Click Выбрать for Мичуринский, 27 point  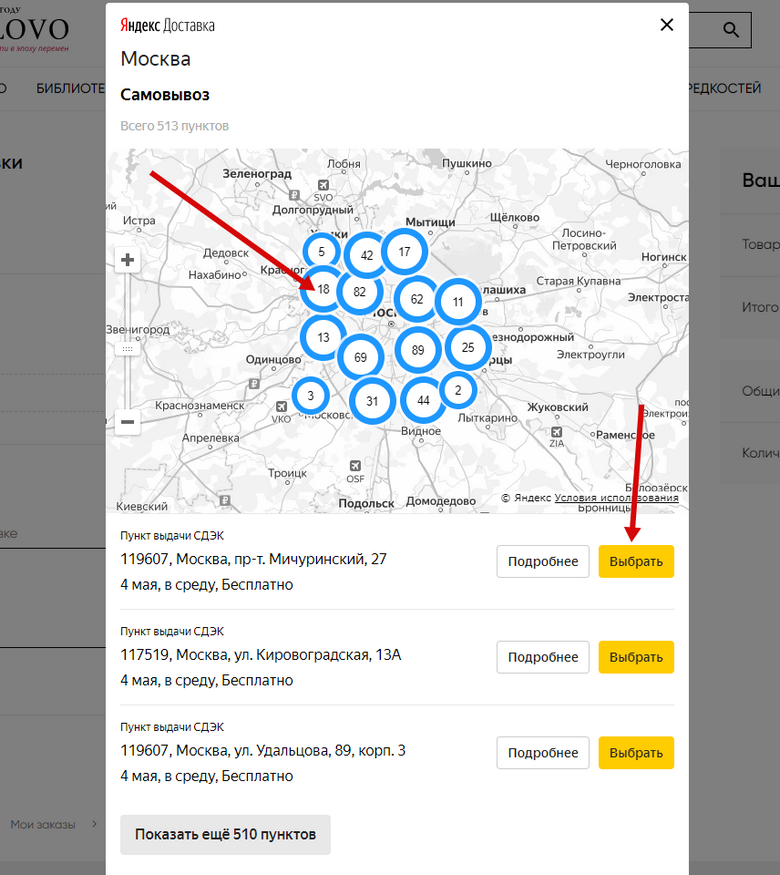coord(636,561)
